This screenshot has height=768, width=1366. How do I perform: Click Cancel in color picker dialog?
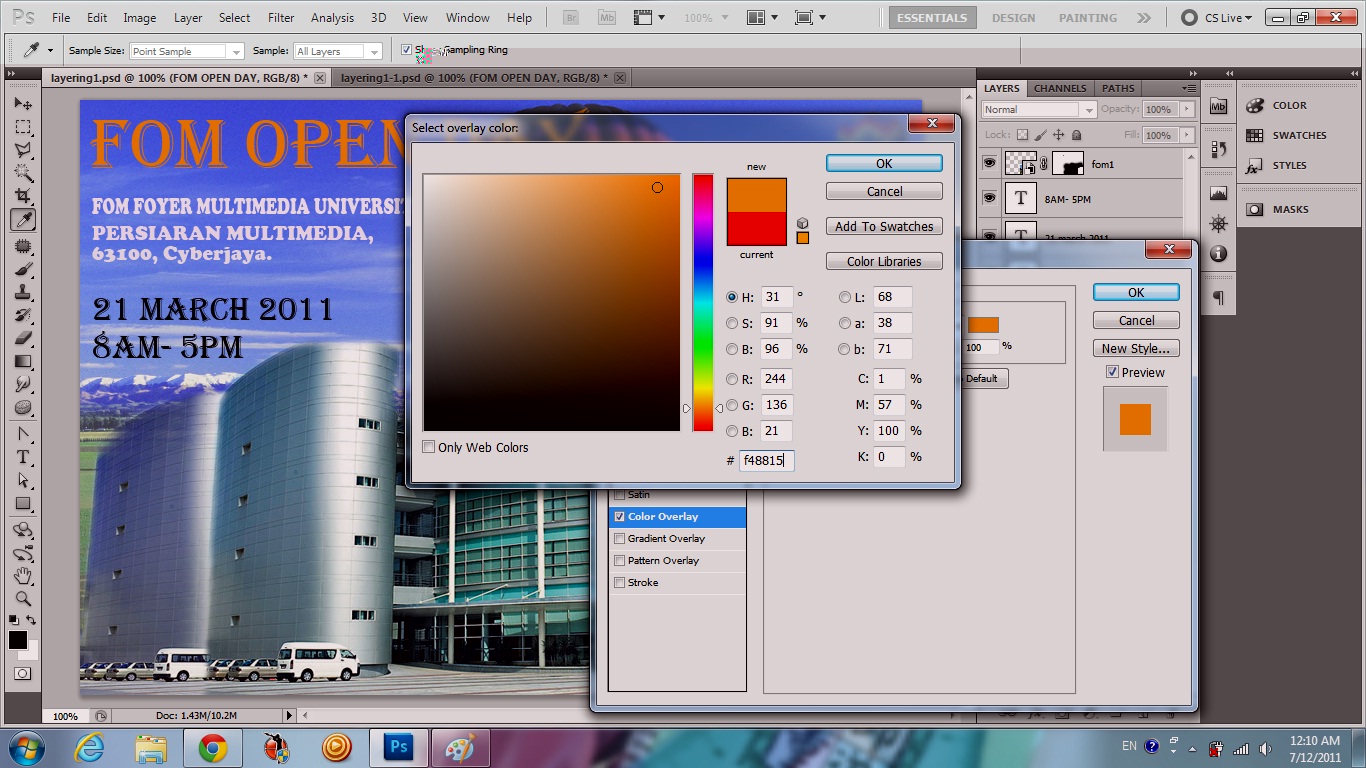point(884,191)
